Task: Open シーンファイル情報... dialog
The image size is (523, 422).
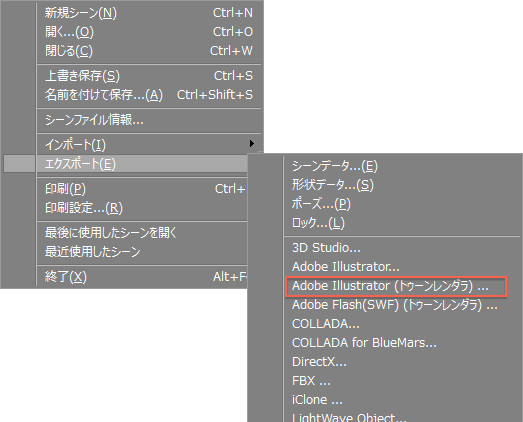Action: [x=148, y=120]
